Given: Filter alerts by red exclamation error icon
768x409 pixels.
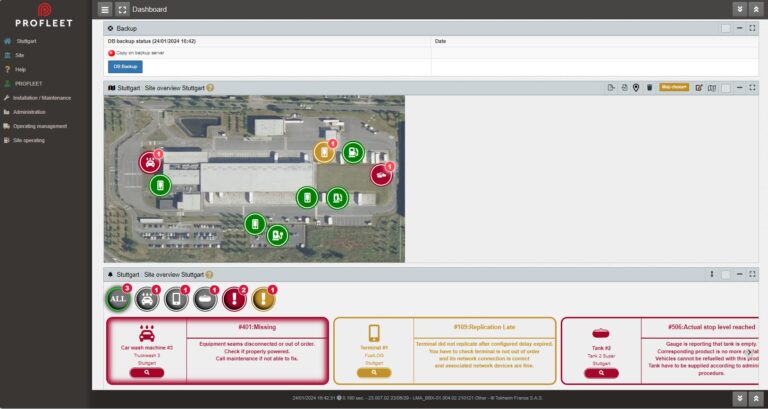Looking at the screenshot, I should pyautogui.click(x=234, y=299).
